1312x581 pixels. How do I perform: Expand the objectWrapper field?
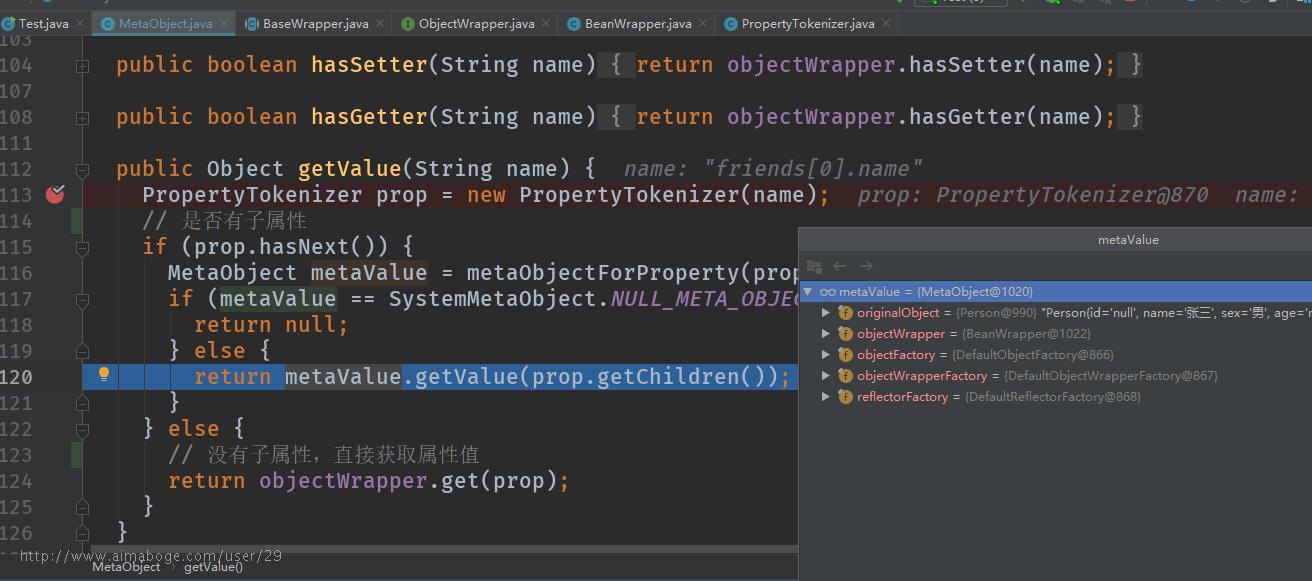[x=826, y=334]
